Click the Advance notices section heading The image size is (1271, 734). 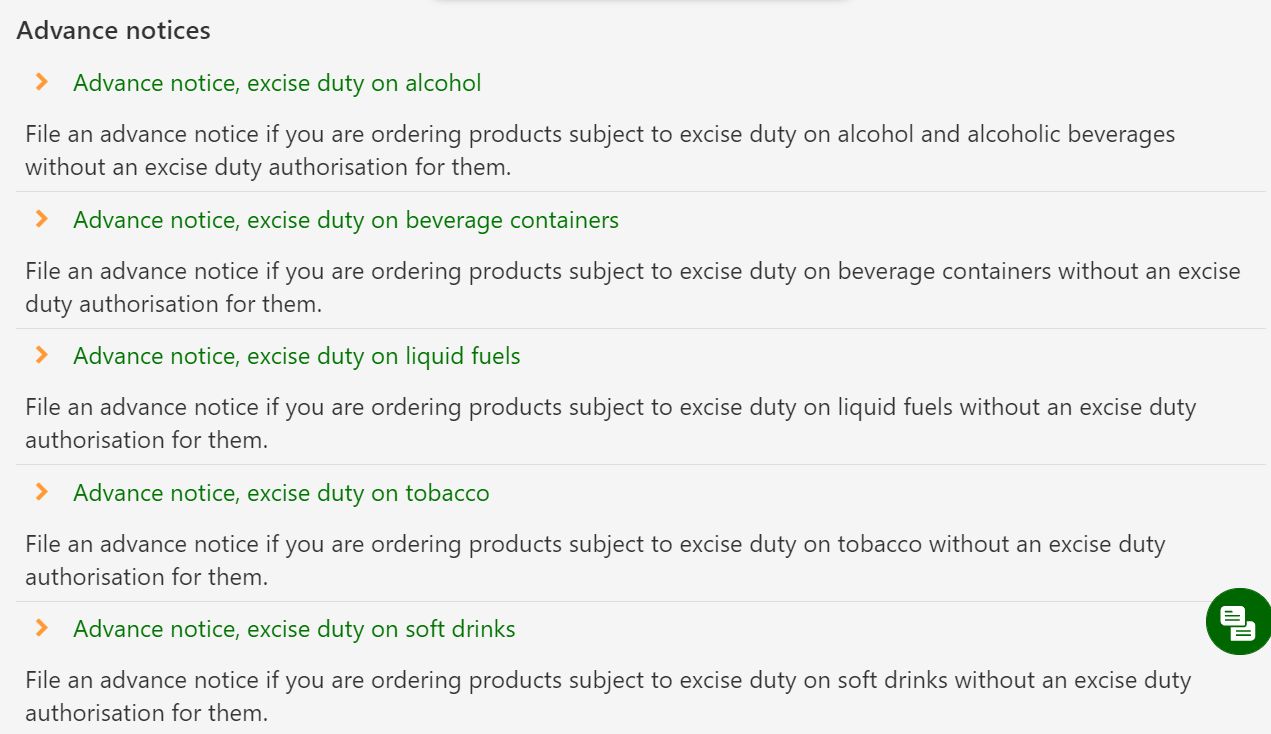coord(114,31)
